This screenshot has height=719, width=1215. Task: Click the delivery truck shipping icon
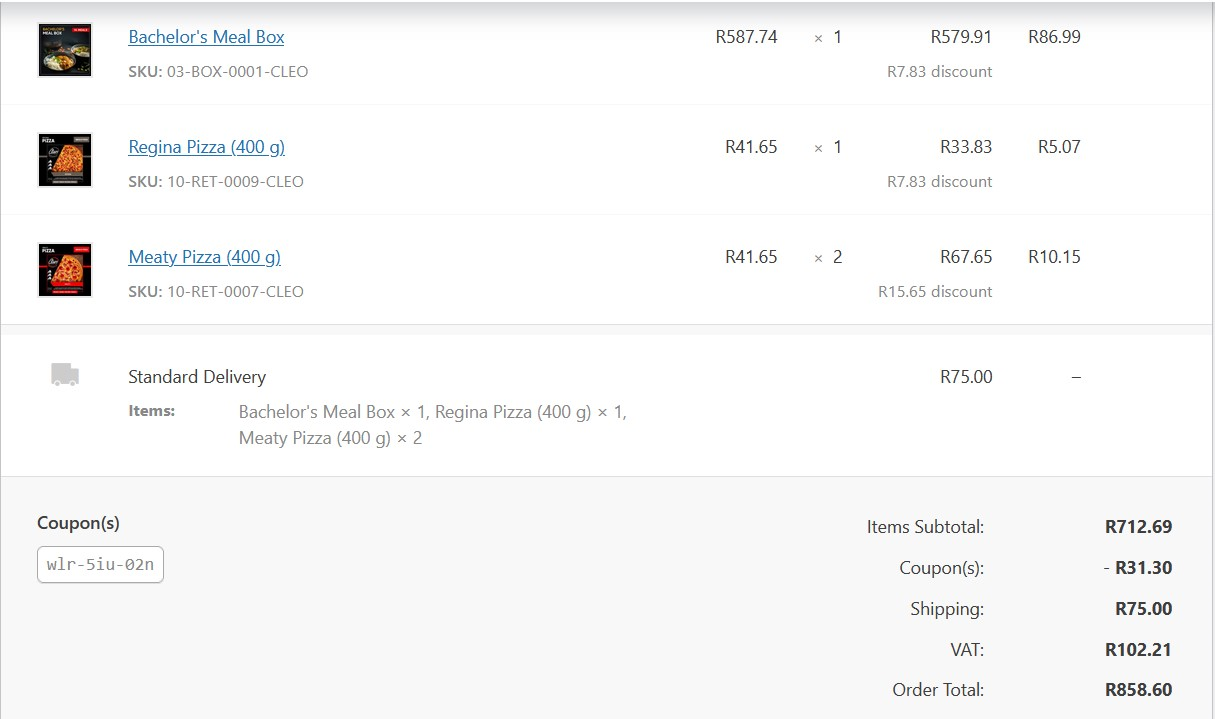(65, 375)
